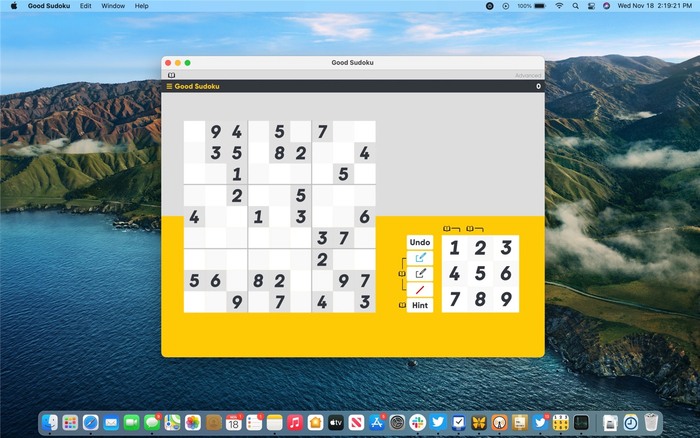Open the help book icon beside Hint

[402, 305]
